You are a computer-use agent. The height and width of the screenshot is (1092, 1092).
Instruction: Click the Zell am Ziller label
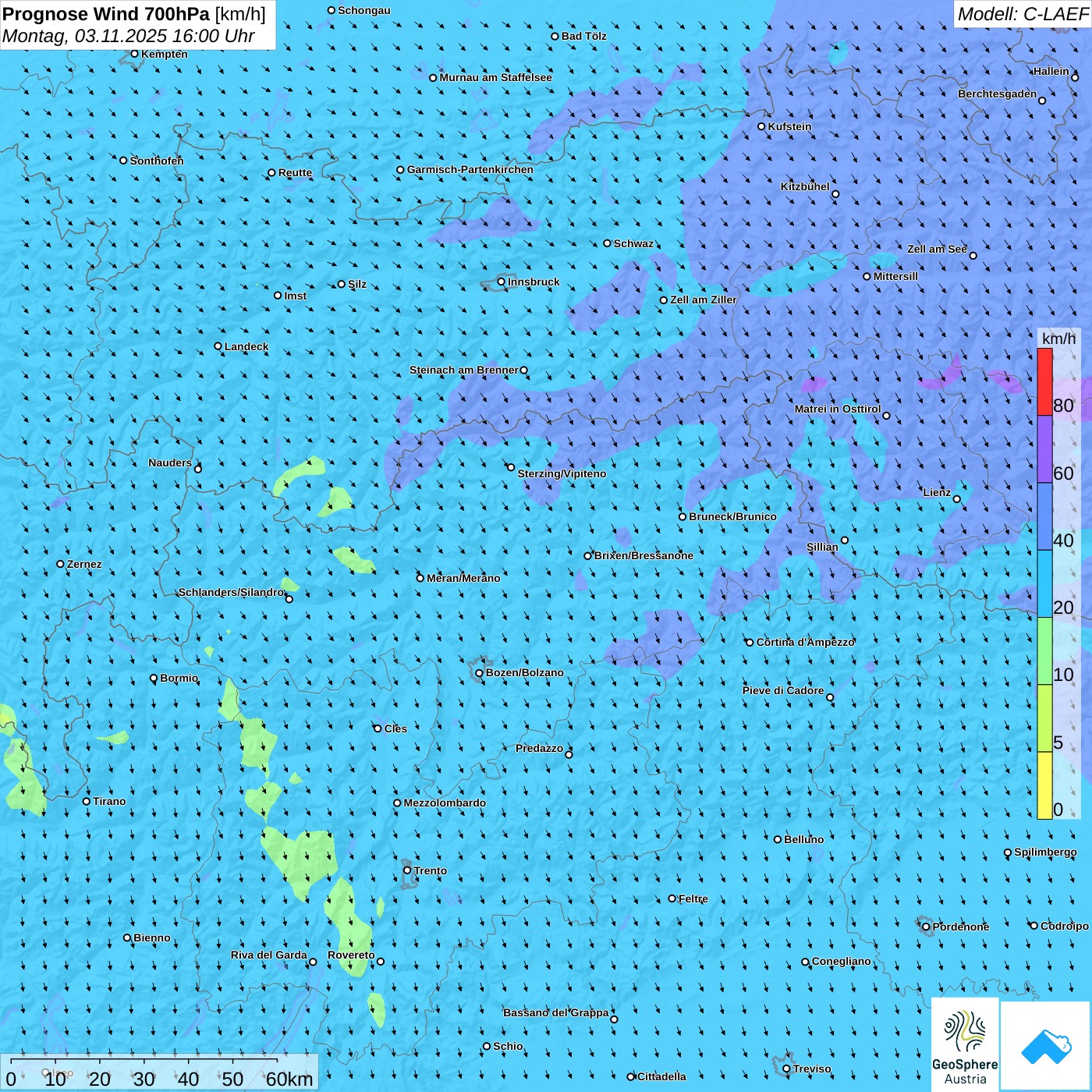point(704,300)
